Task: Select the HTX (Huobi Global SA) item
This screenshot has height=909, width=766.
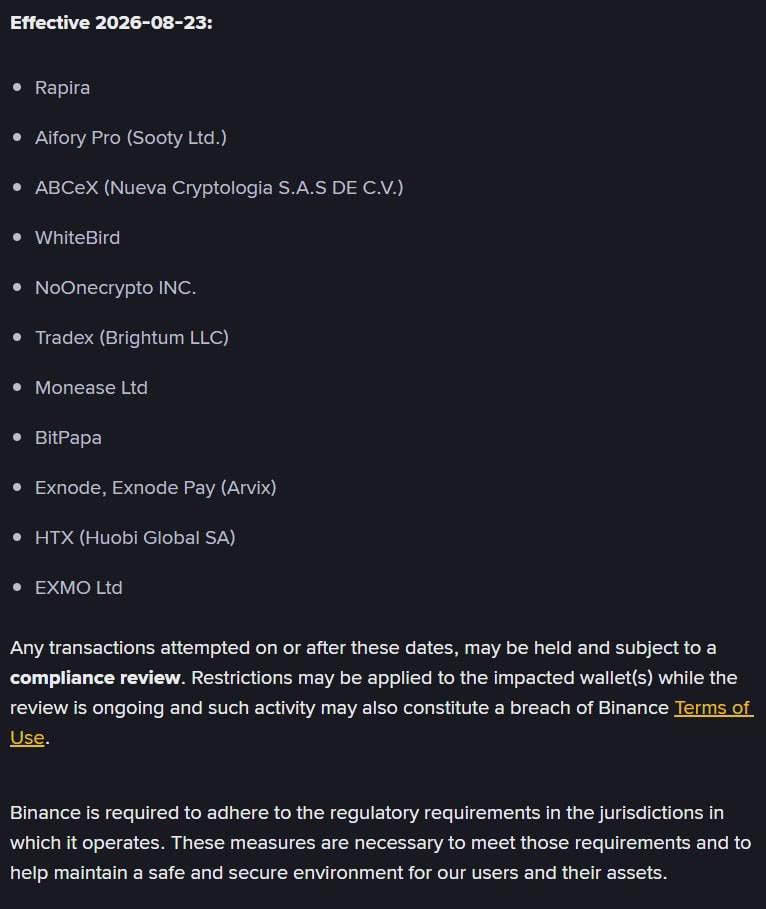Action: click(135, 538)
